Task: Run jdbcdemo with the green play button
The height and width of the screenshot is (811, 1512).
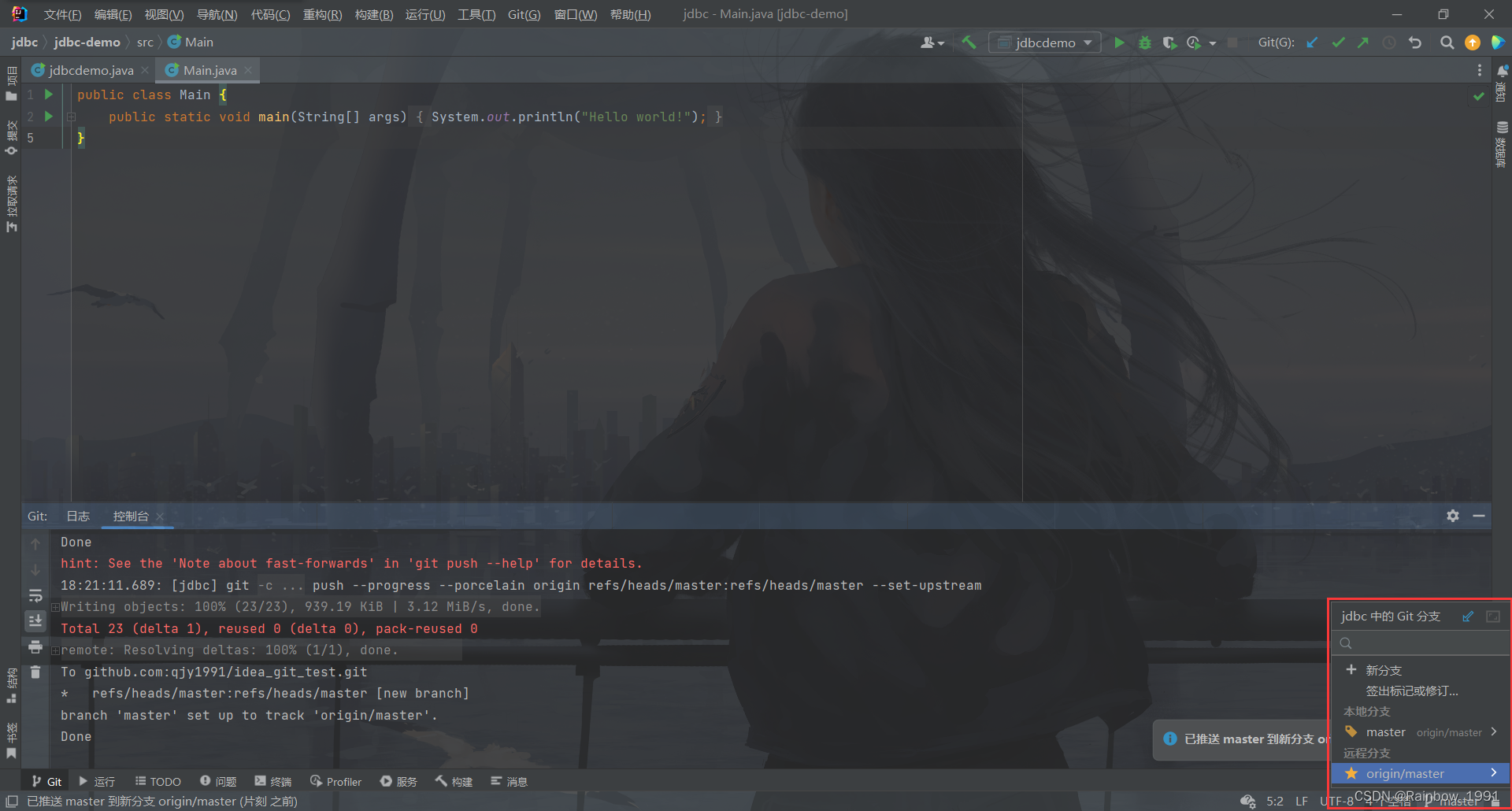Action: click(x=1119, y=43)
